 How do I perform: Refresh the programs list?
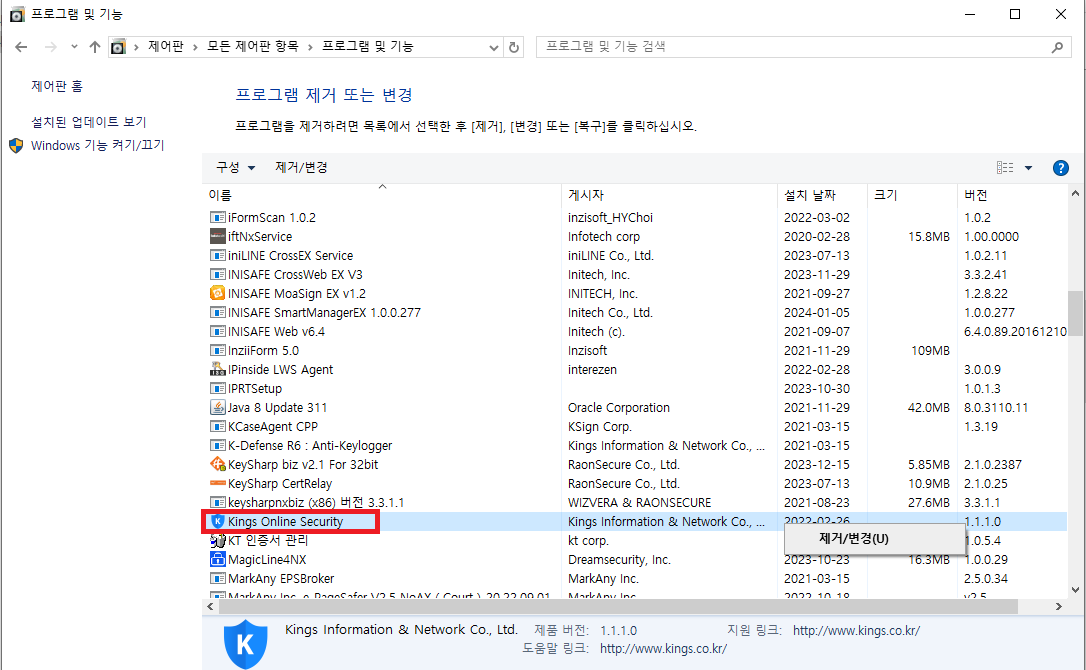point(513,47)
